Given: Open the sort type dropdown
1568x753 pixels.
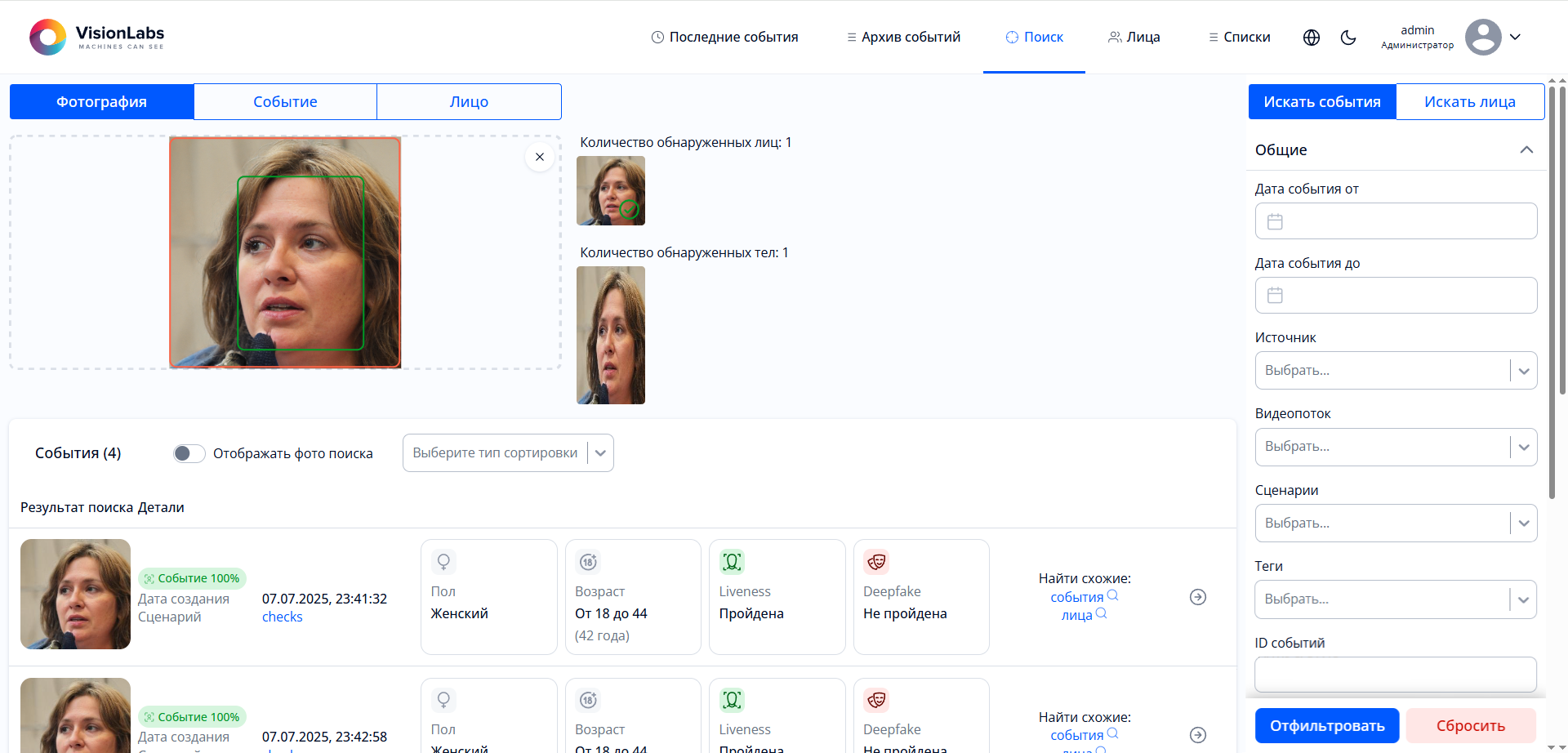Looking at the screenshot, I should [x=507, y=453].
